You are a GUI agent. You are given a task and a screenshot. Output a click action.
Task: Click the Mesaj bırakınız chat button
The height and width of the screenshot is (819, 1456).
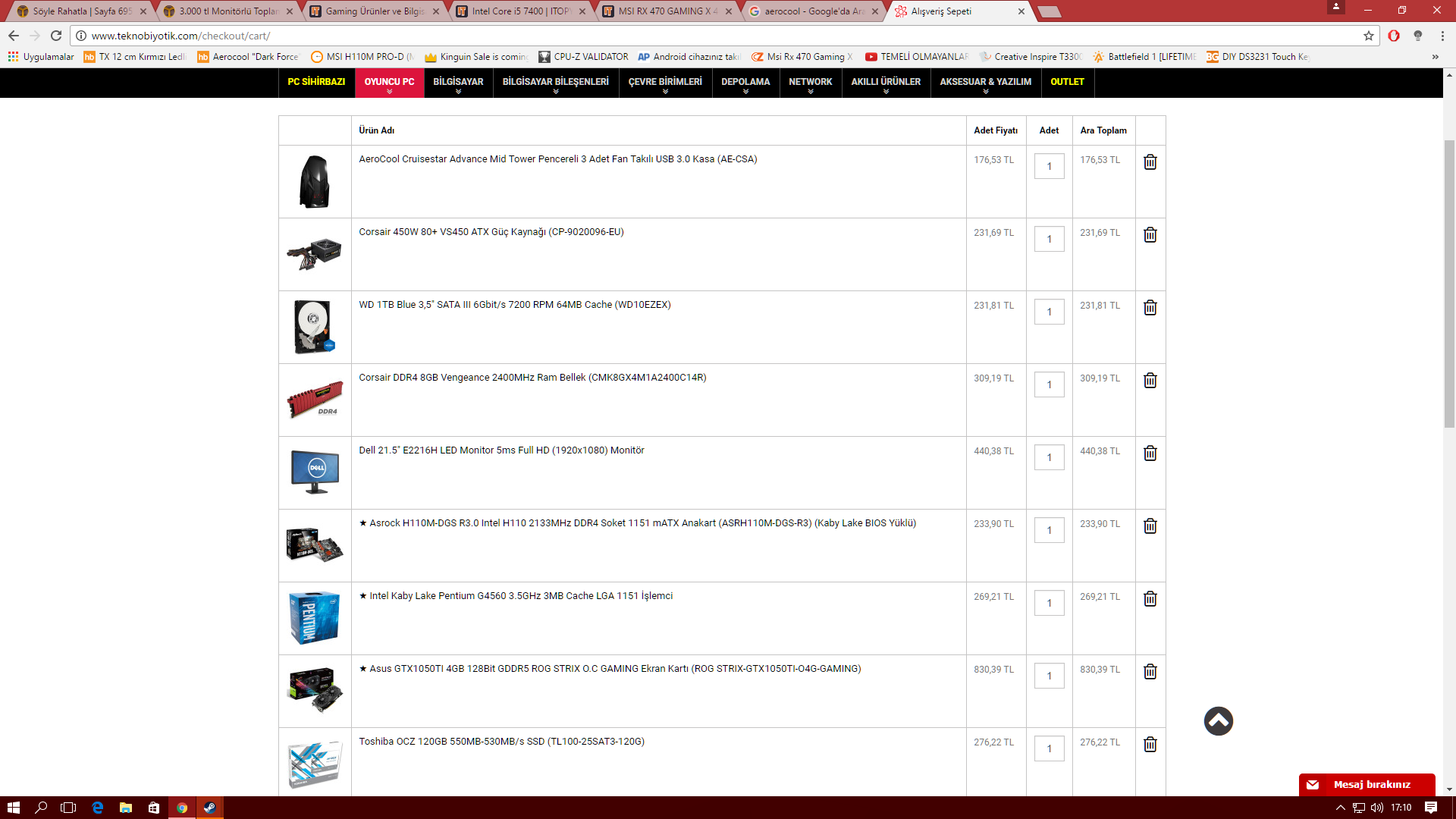coord(1367,785)
